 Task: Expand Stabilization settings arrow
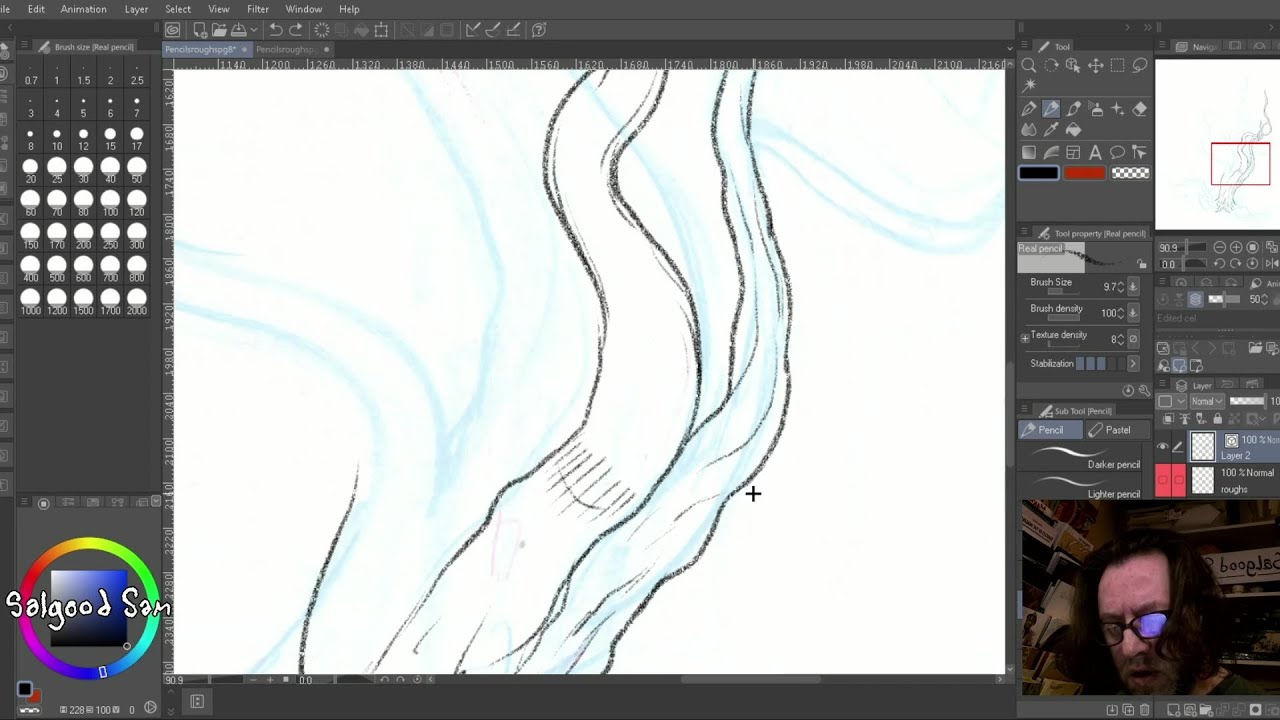(1133, 364)
